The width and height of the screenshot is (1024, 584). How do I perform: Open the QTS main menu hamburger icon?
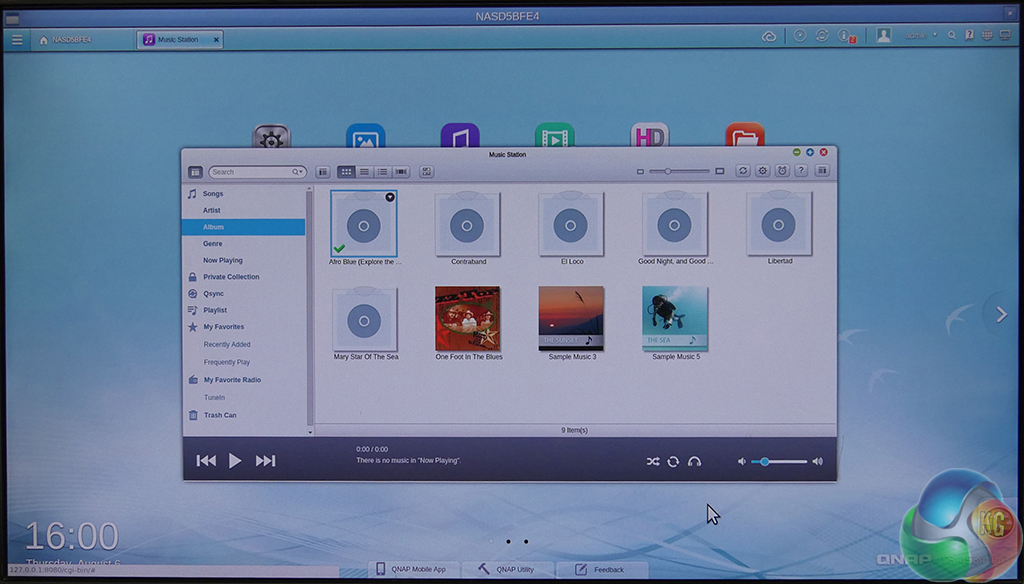[x=17, y=40]
